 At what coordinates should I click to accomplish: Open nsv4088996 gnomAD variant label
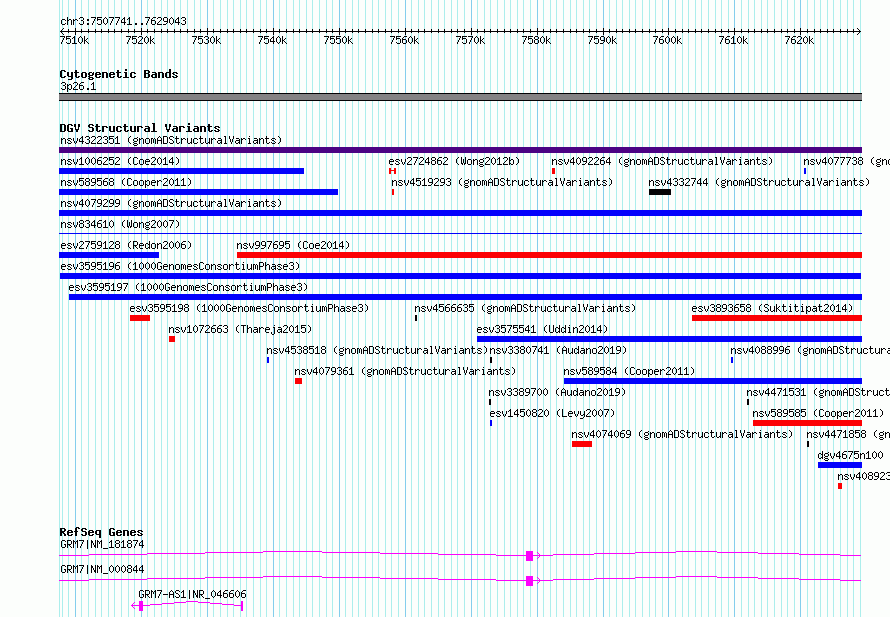coord(810,350)
